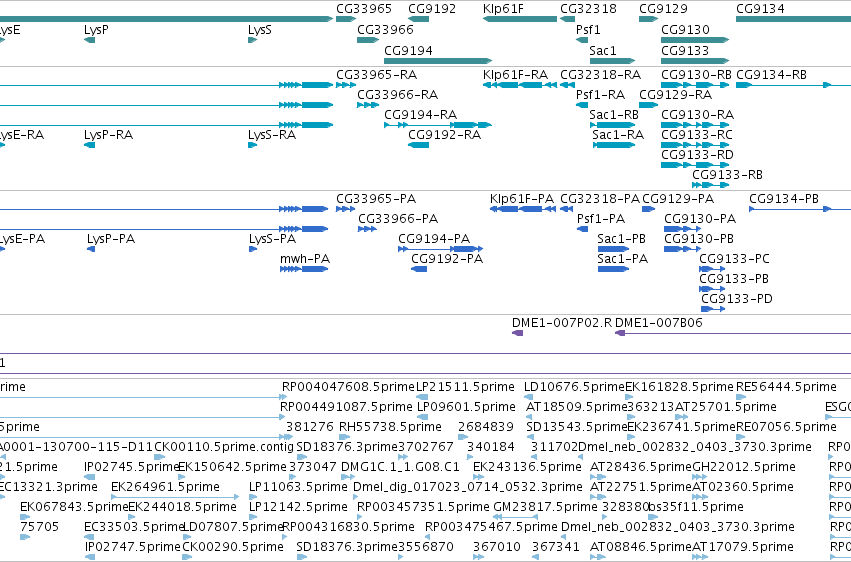
Task: Click the CG9194 gene label
Action: tap(408, 50)
